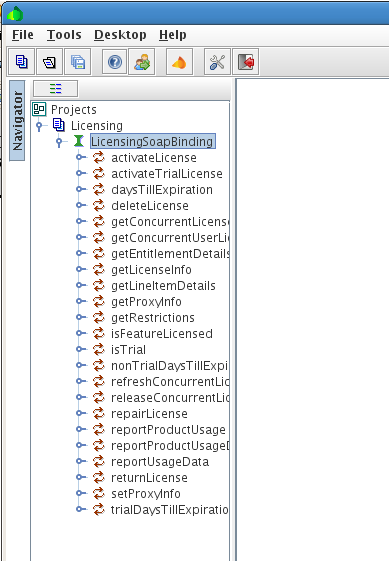Select the releaseConcurrentLic operation label
This screenshot has height=561, width=389.
coord(170,397)
